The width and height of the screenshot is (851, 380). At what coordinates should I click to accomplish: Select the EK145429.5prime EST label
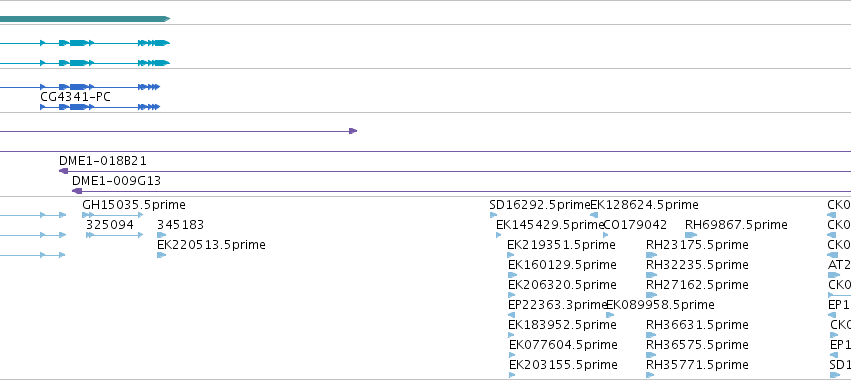[550, 225]
